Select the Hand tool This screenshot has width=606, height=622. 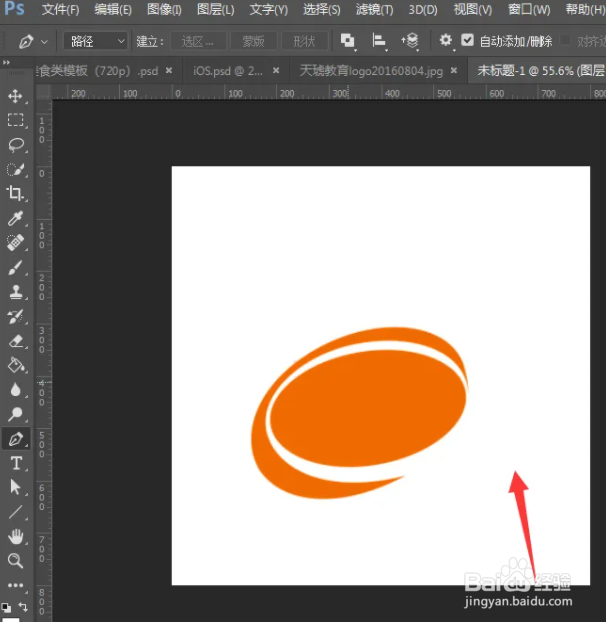point(15,536)
